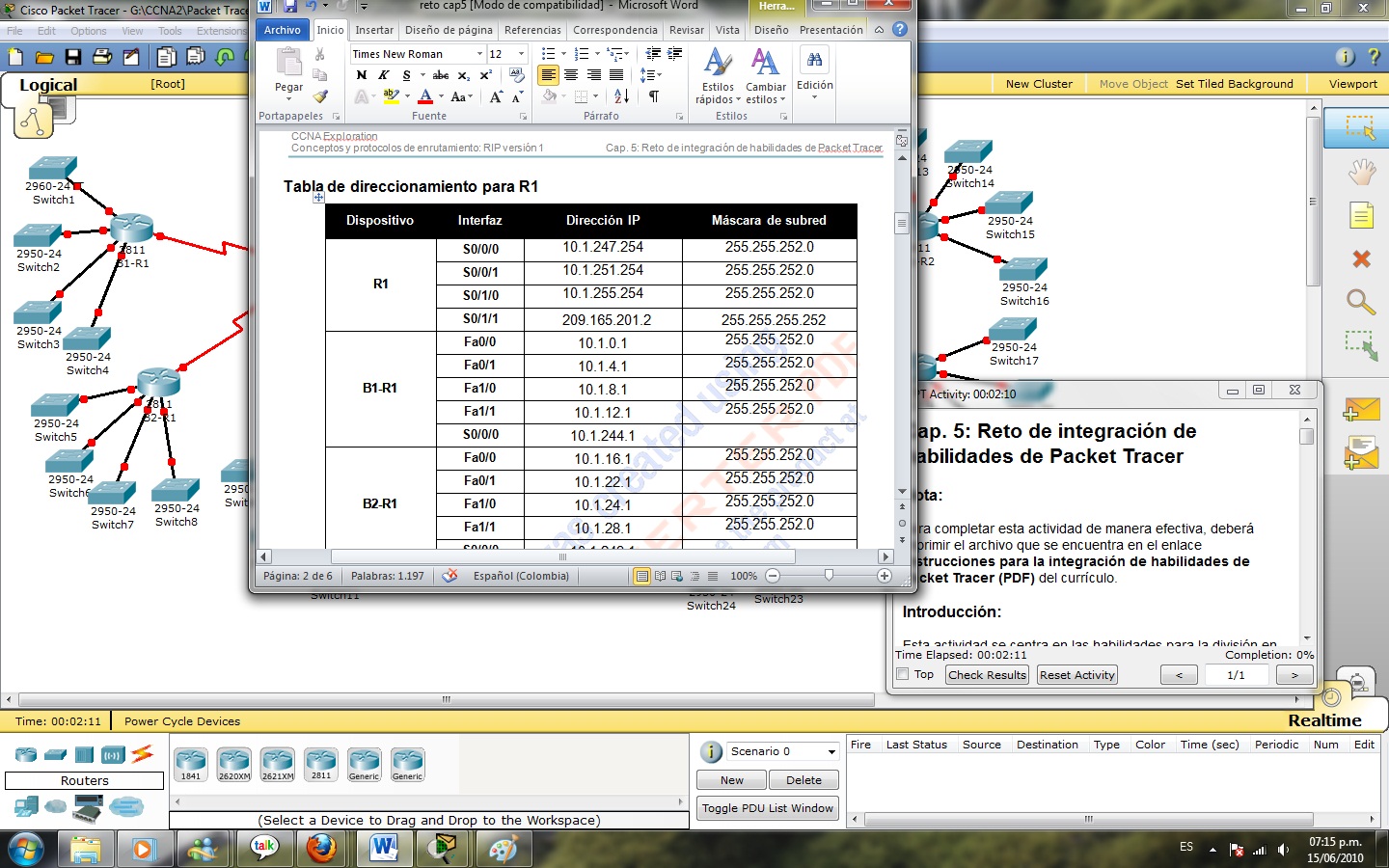Increase indent in Word's paragraph group
This screenshot has width=1389, height=868.
pos(675,54)
